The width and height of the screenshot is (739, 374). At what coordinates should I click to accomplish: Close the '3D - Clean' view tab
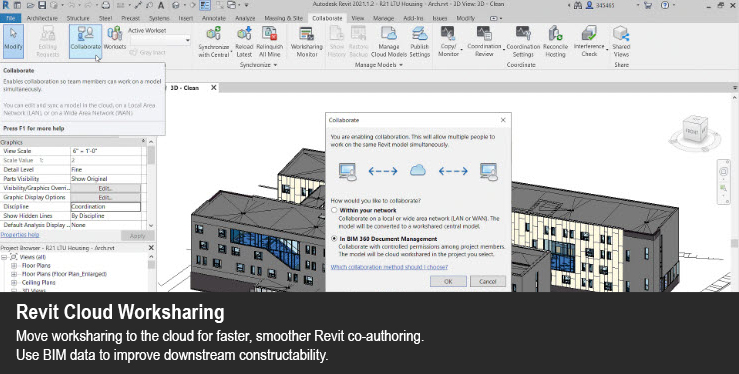coord(213,88)
